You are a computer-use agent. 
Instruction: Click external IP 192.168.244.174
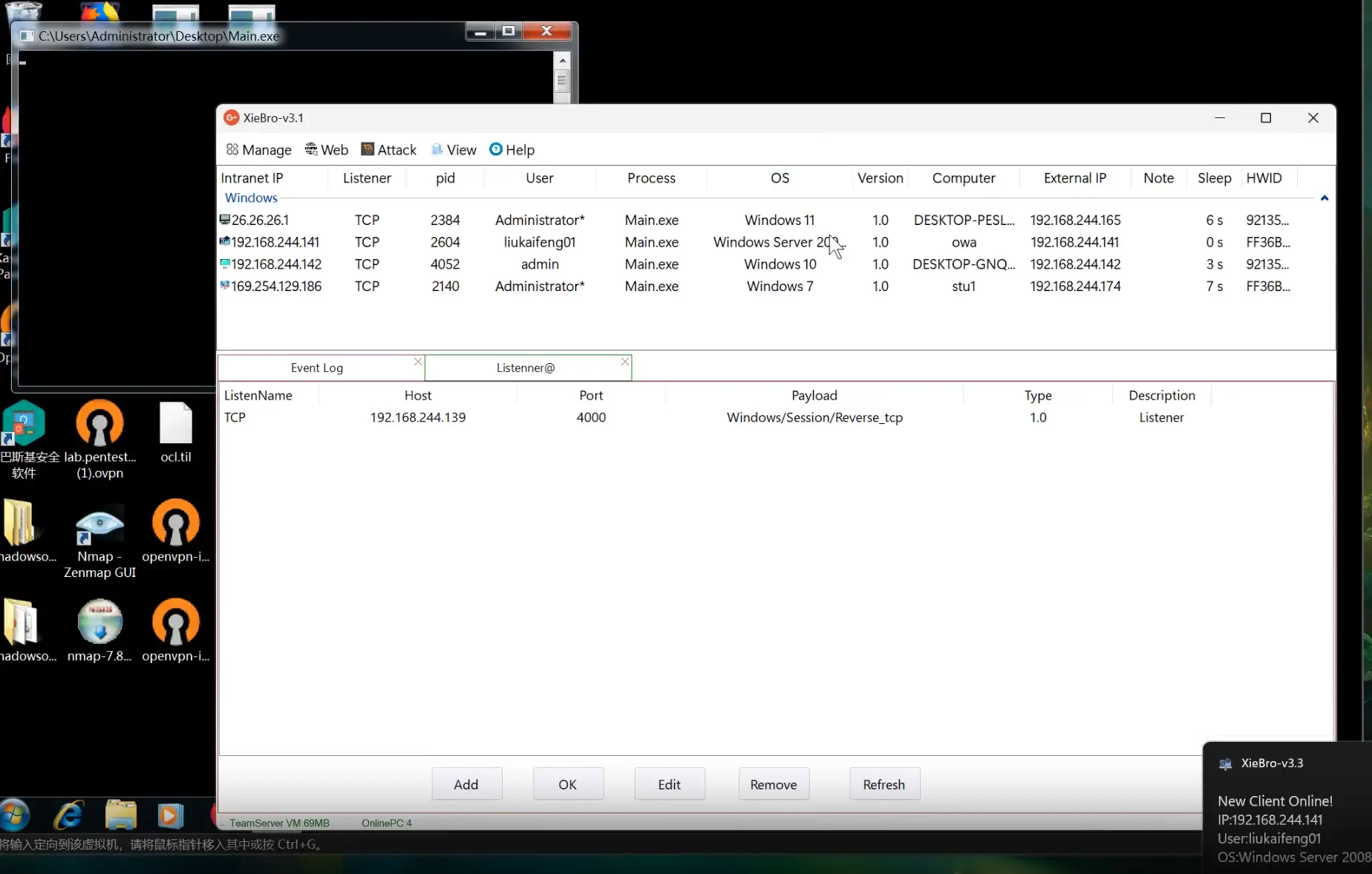point(1075,286)
